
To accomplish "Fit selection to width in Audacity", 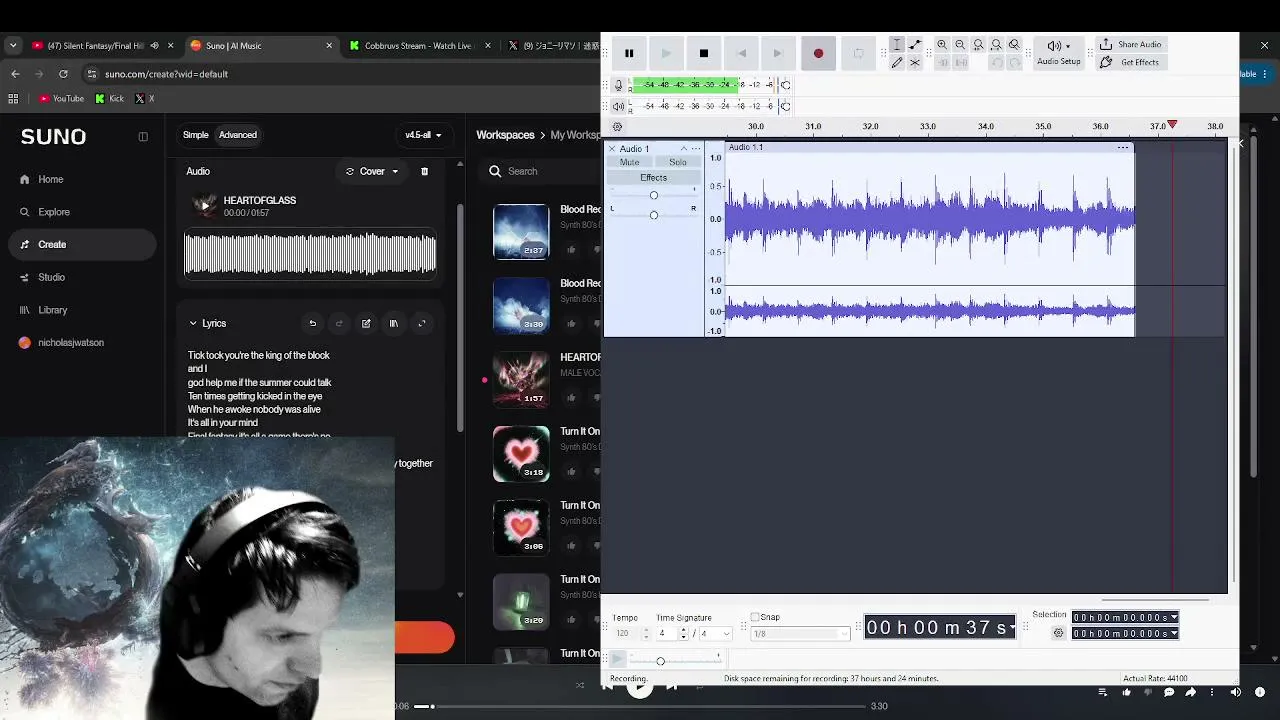I will click(978, 45).
